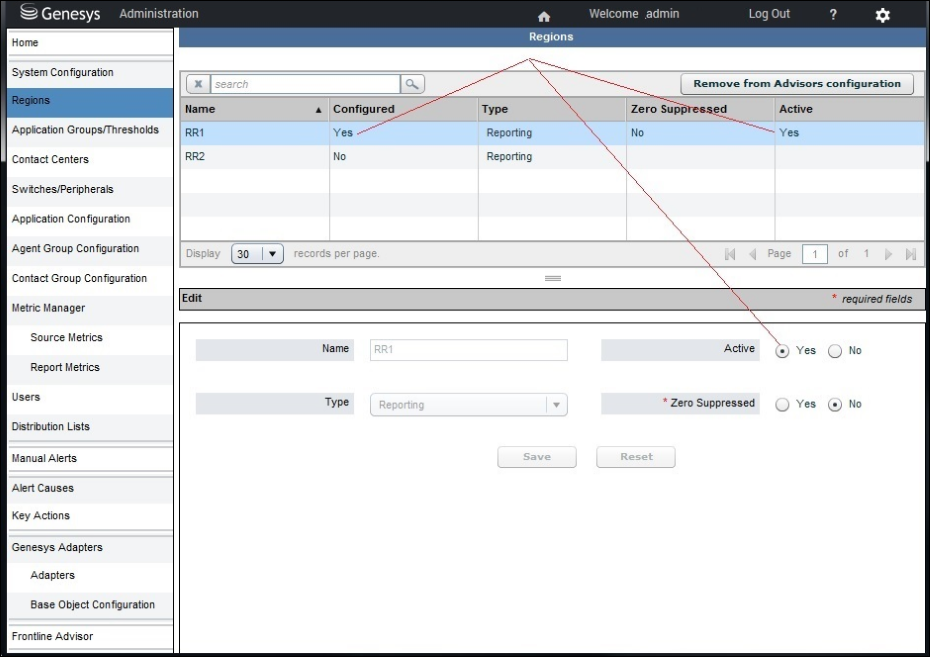Set Active to No radio button
The width and height of the screenshot is (930, 657).
point(835,351)
